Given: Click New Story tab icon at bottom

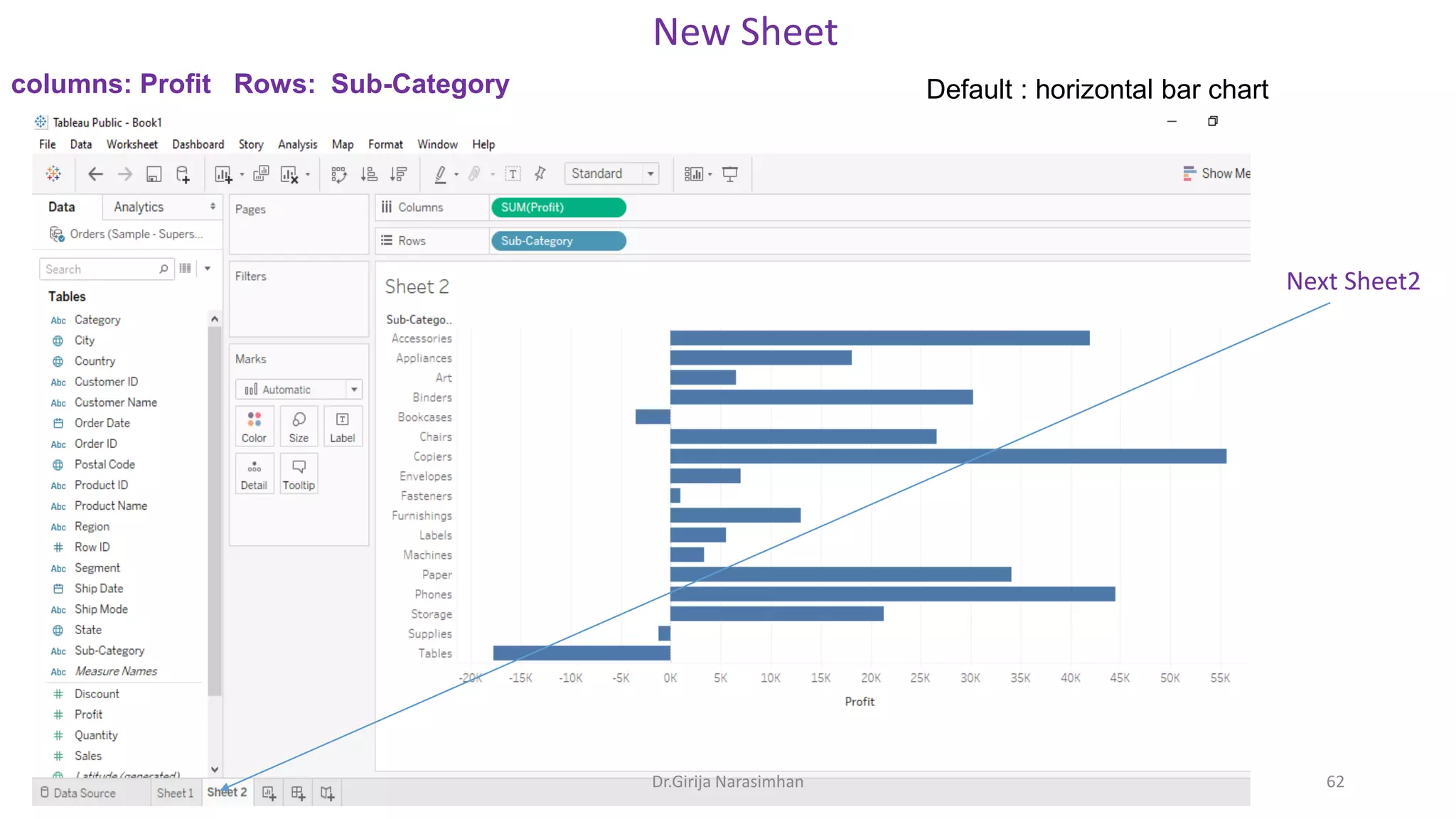Looking at the screenshot, I should point(327,793).
